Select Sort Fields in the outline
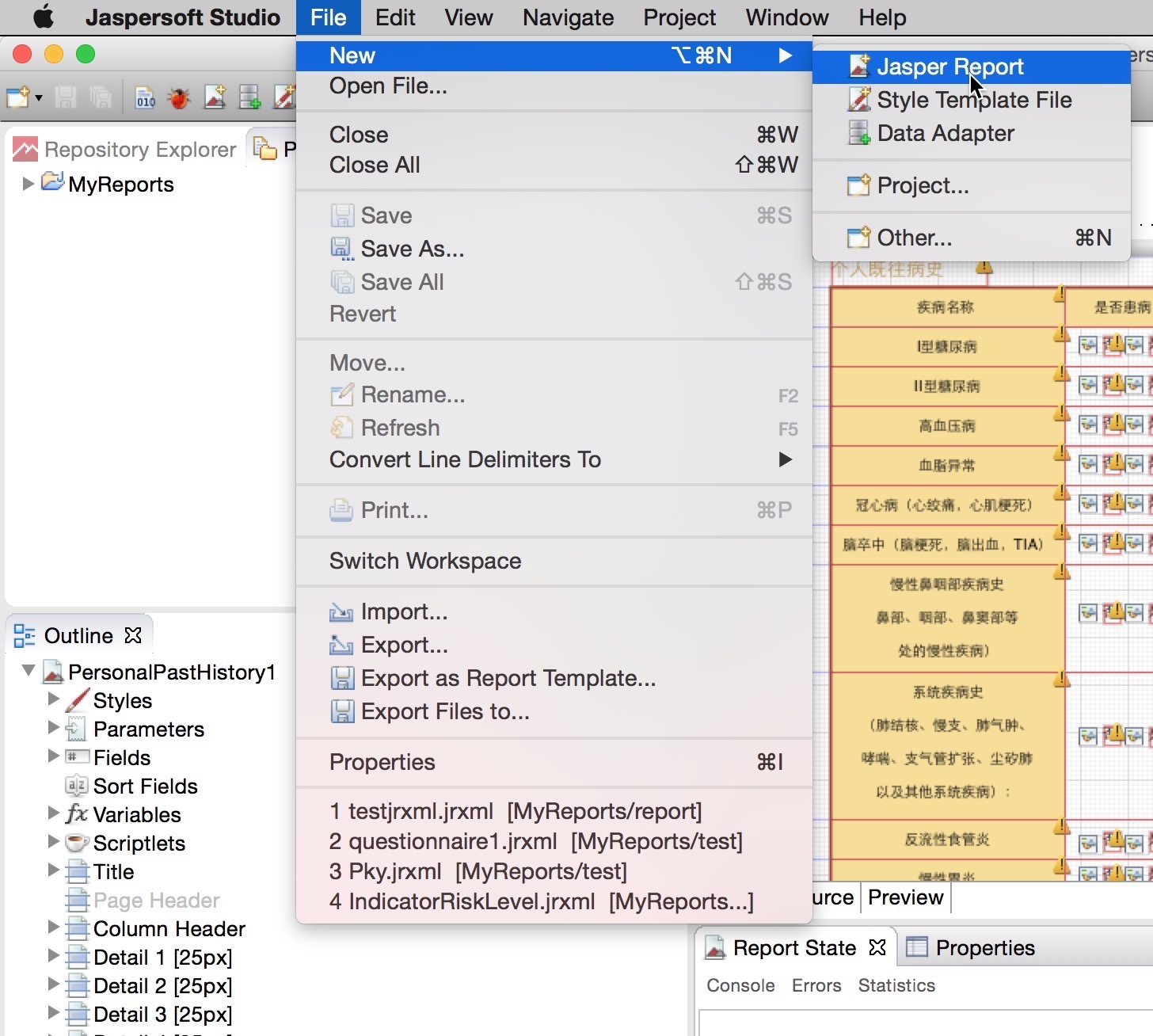 (146, 786)
